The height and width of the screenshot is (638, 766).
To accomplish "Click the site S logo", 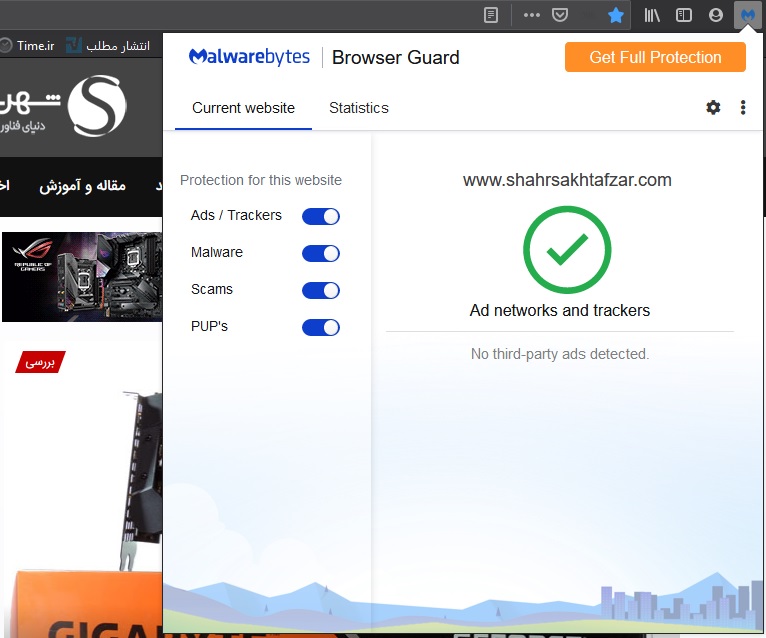I will point(96,106).
